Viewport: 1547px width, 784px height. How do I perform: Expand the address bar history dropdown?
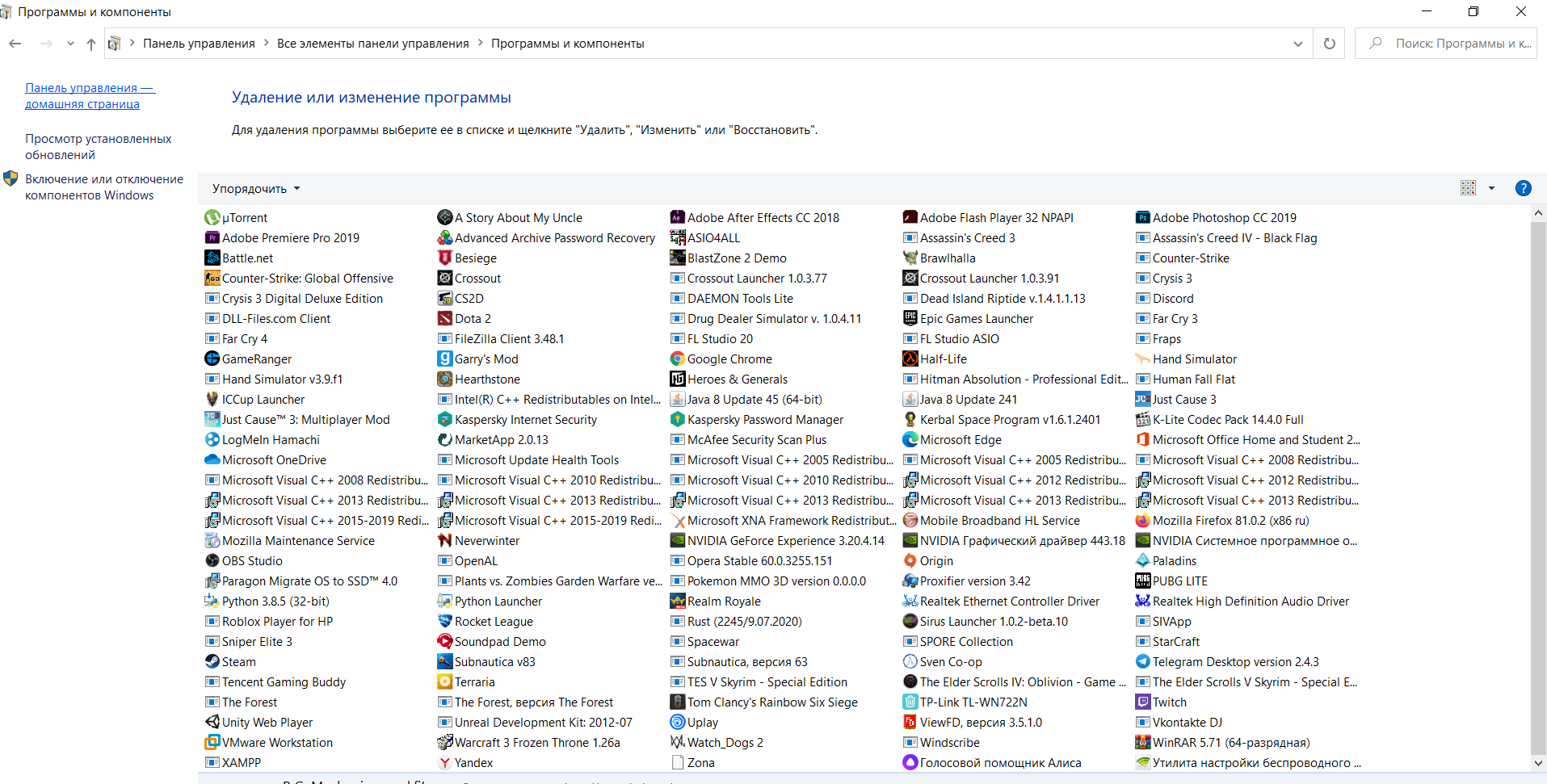point(1297,44)
